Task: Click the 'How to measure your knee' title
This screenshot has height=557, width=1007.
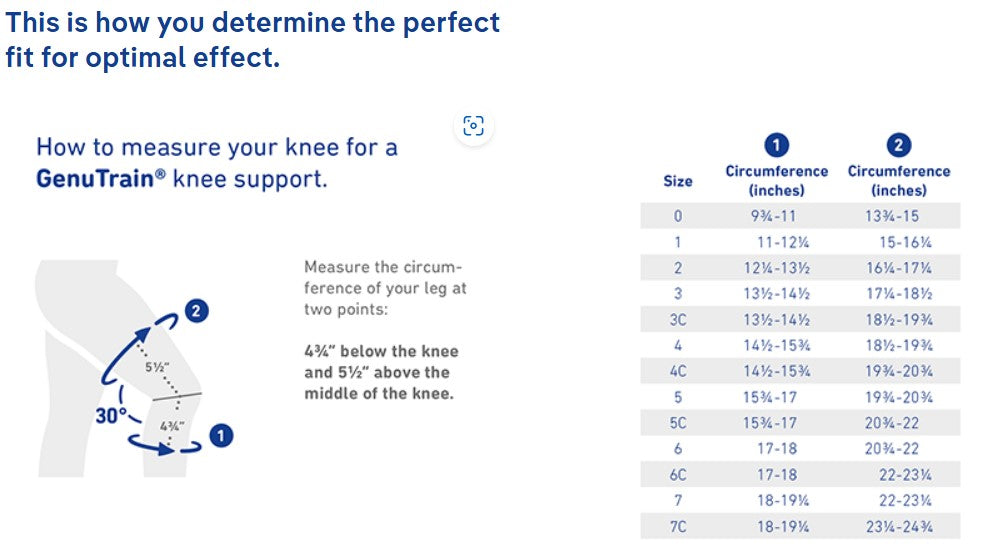Action: [x=217, y=148]
